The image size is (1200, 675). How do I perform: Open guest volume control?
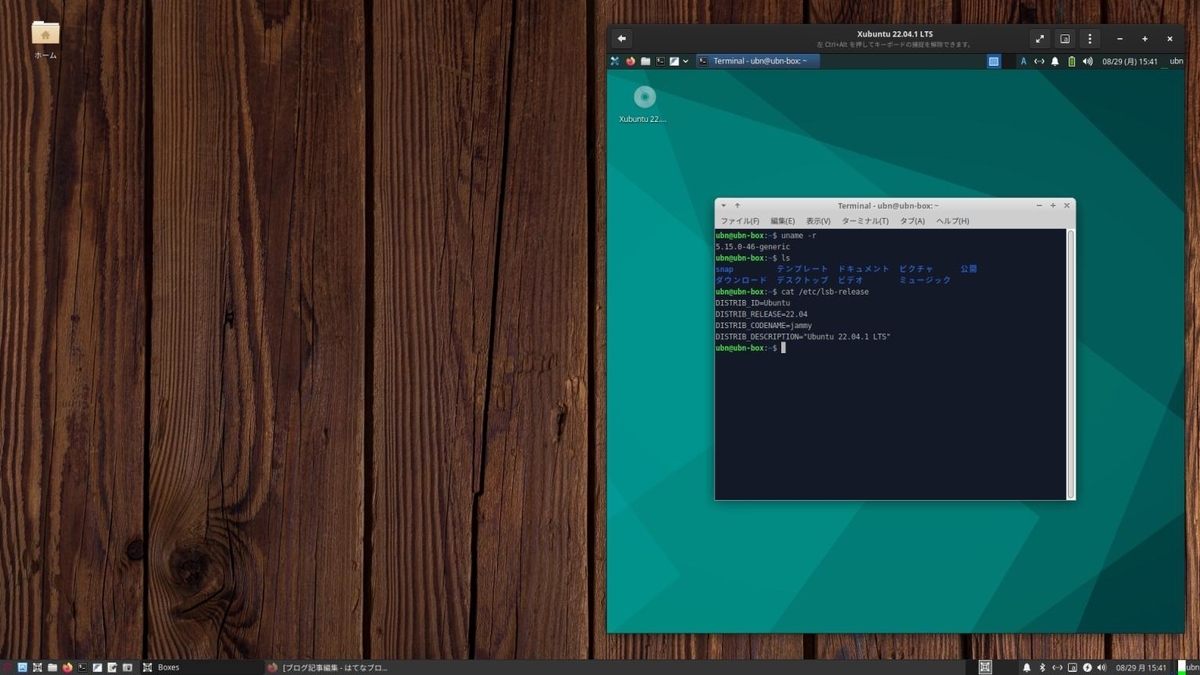point(1087,61)
